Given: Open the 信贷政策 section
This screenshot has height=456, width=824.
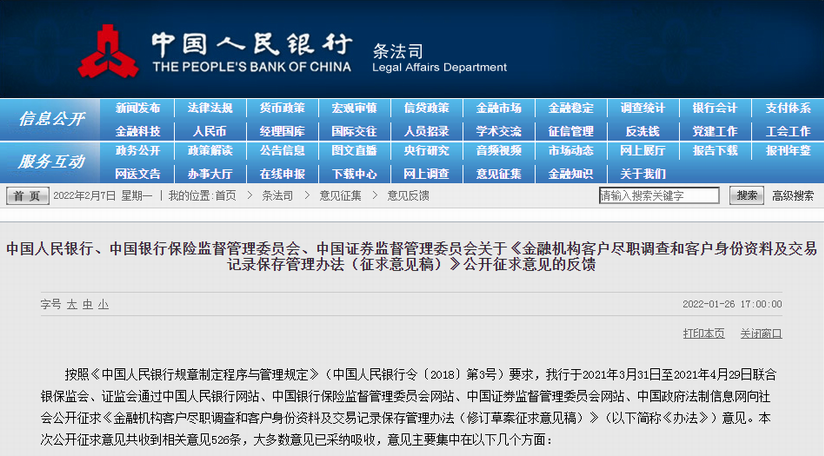Looking at the screenshot, I should 426,108.
